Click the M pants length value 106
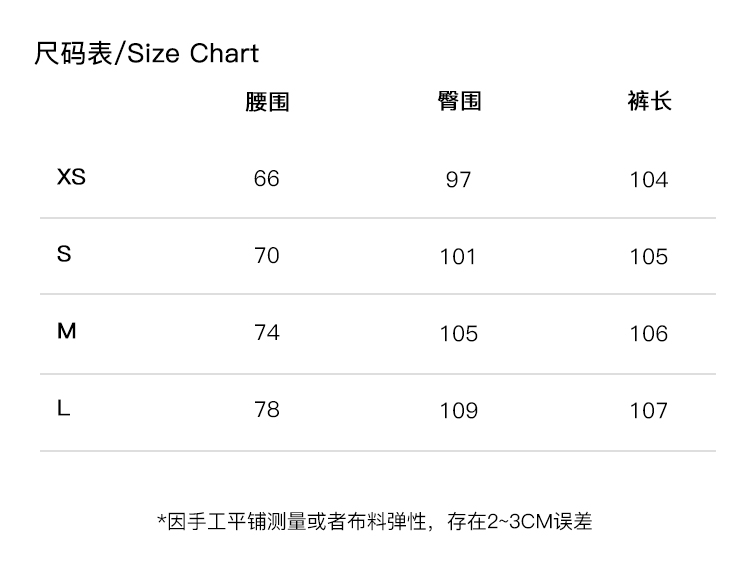750x577 pixels. pyautogui.click(x=648, y=334)
